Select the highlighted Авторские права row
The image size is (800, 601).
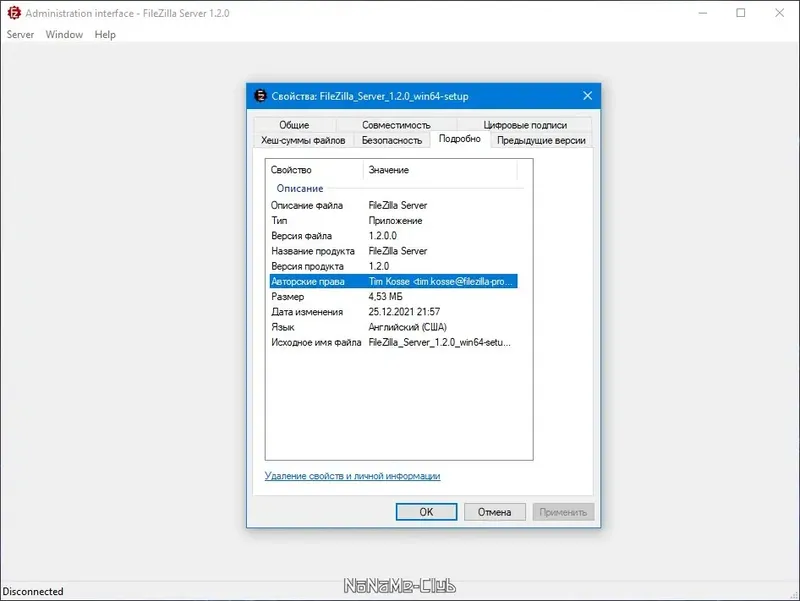[393, 281]
